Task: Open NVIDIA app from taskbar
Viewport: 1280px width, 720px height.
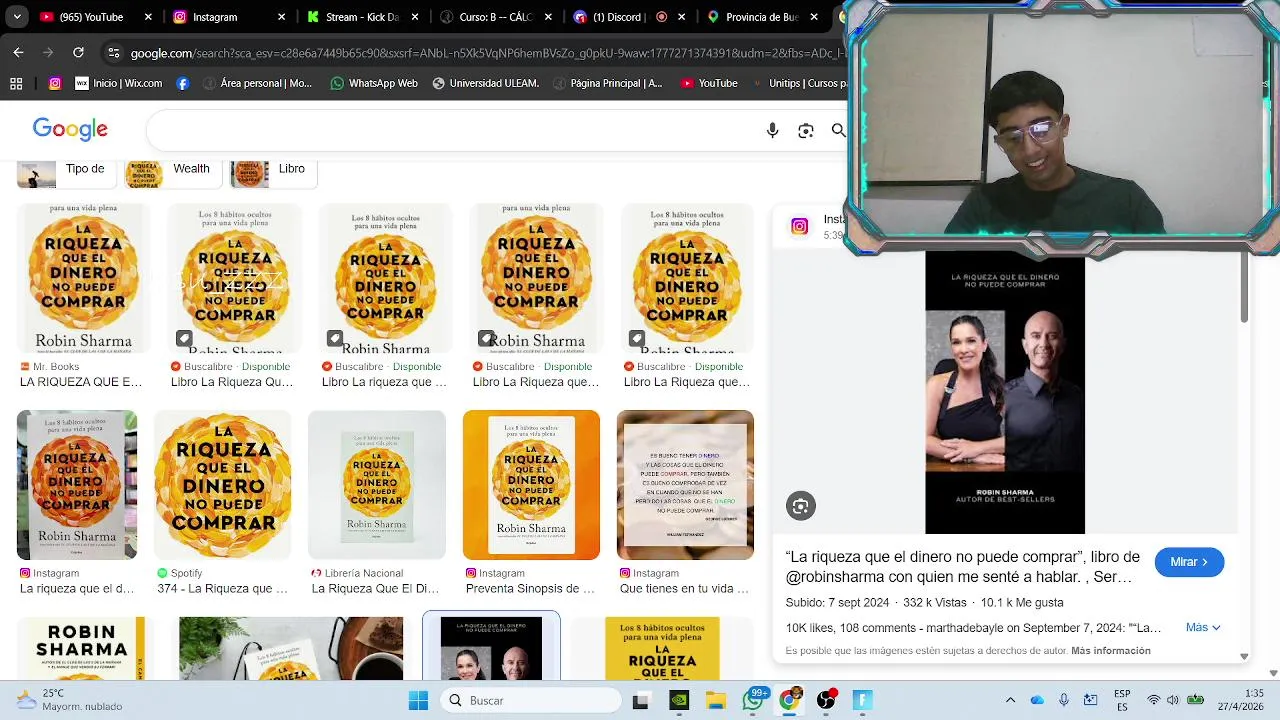Action: [x=678, y=701]
